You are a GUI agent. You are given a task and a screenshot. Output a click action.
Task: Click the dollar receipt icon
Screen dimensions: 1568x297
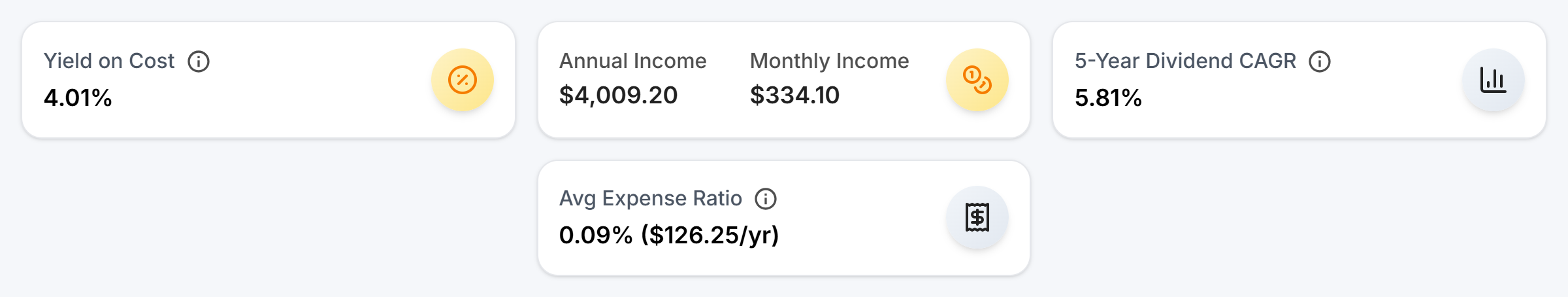tap(977, 217)
